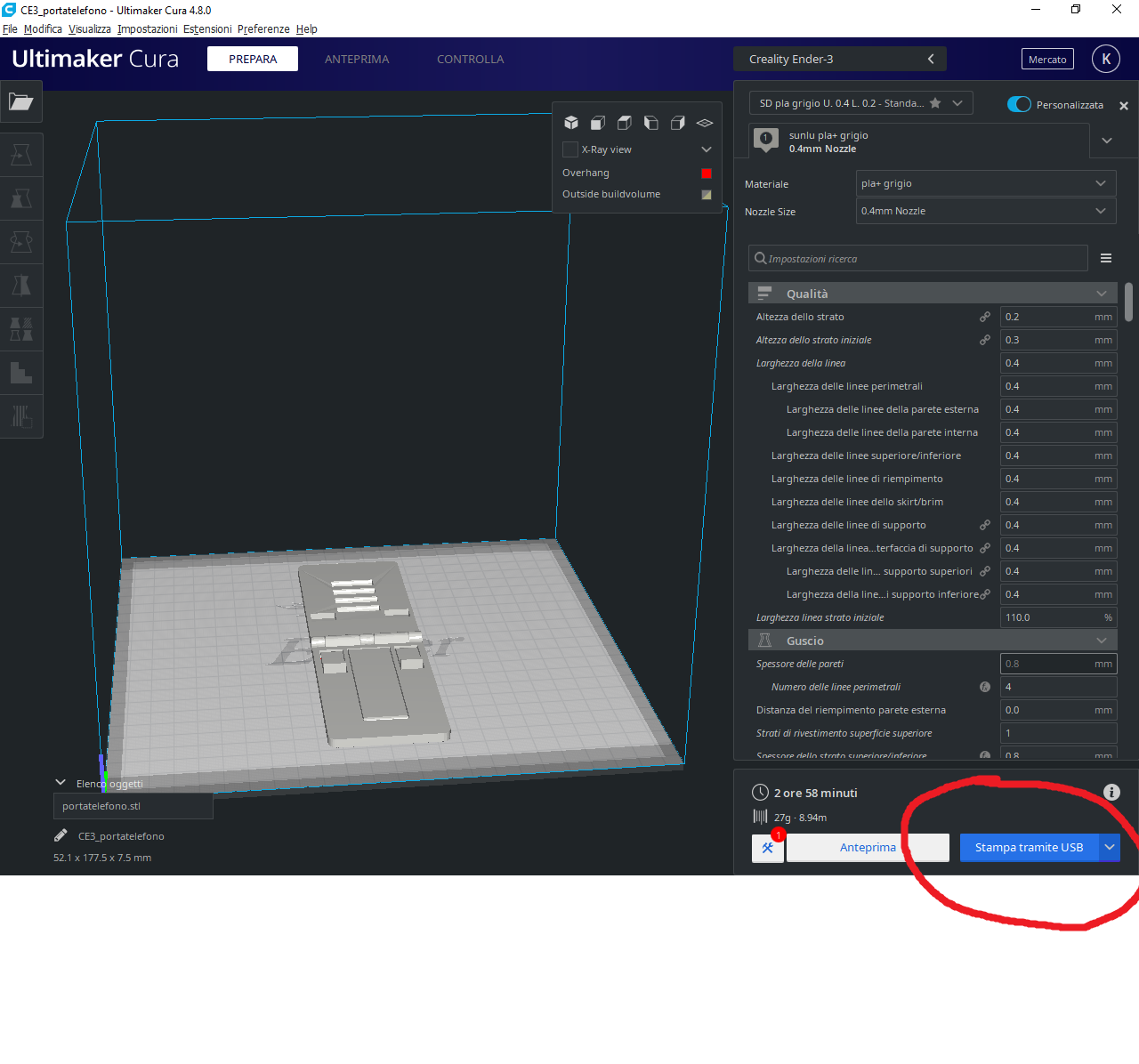Open the Modifica menu
The height and width of the screenshot is (1064, 1139).
coord(43,29)
